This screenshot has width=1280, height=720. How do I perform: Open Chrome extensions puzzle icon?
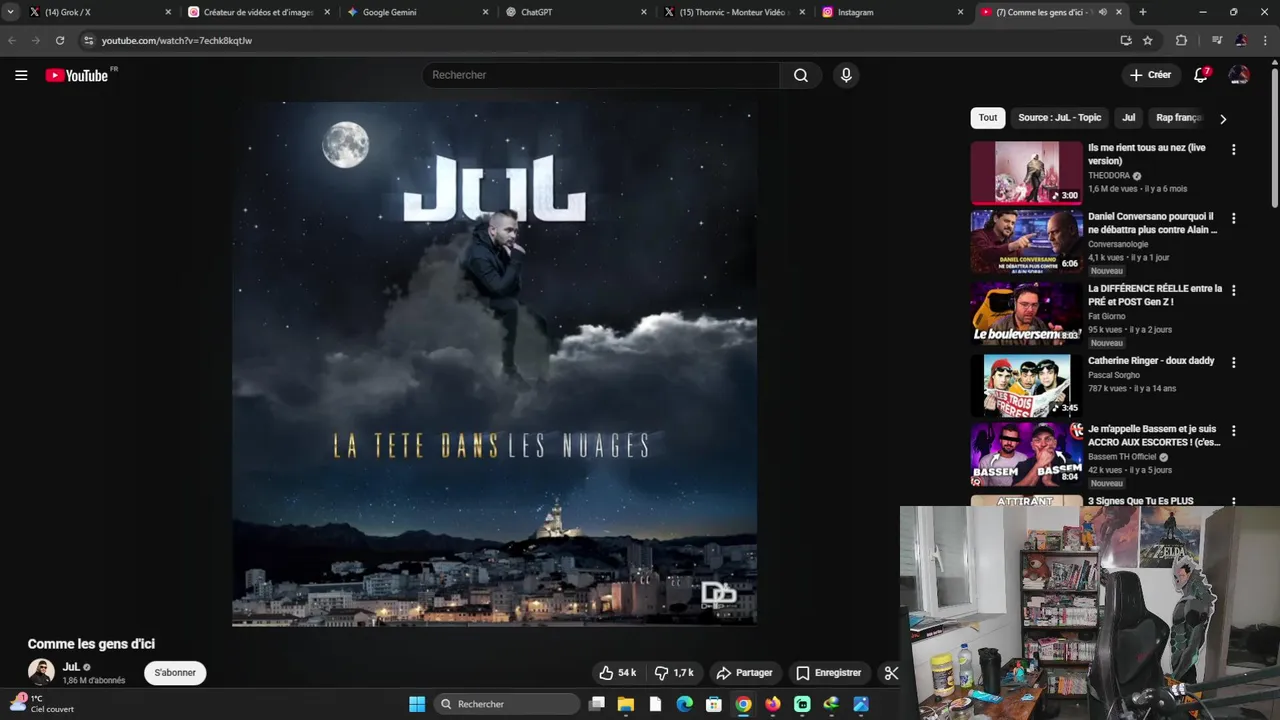pyautogui.click(x=1181, y=40)
